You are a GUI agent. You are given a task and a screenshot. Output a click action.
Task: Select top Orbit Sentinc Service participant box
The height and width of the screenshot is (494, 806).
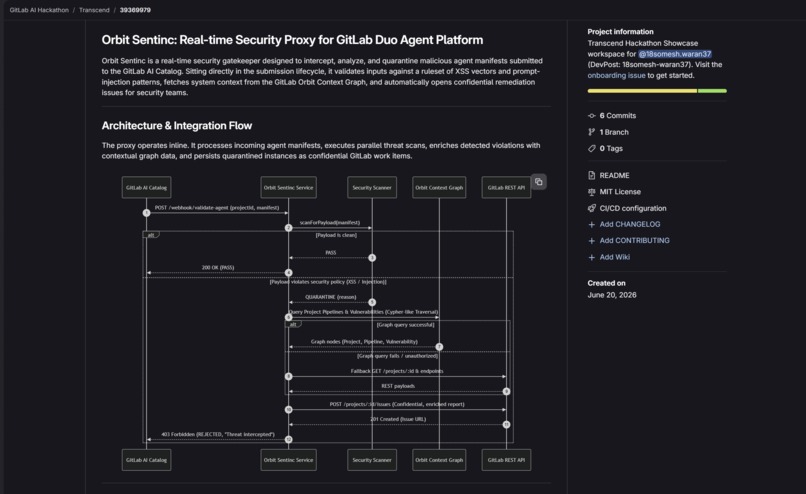288,188
